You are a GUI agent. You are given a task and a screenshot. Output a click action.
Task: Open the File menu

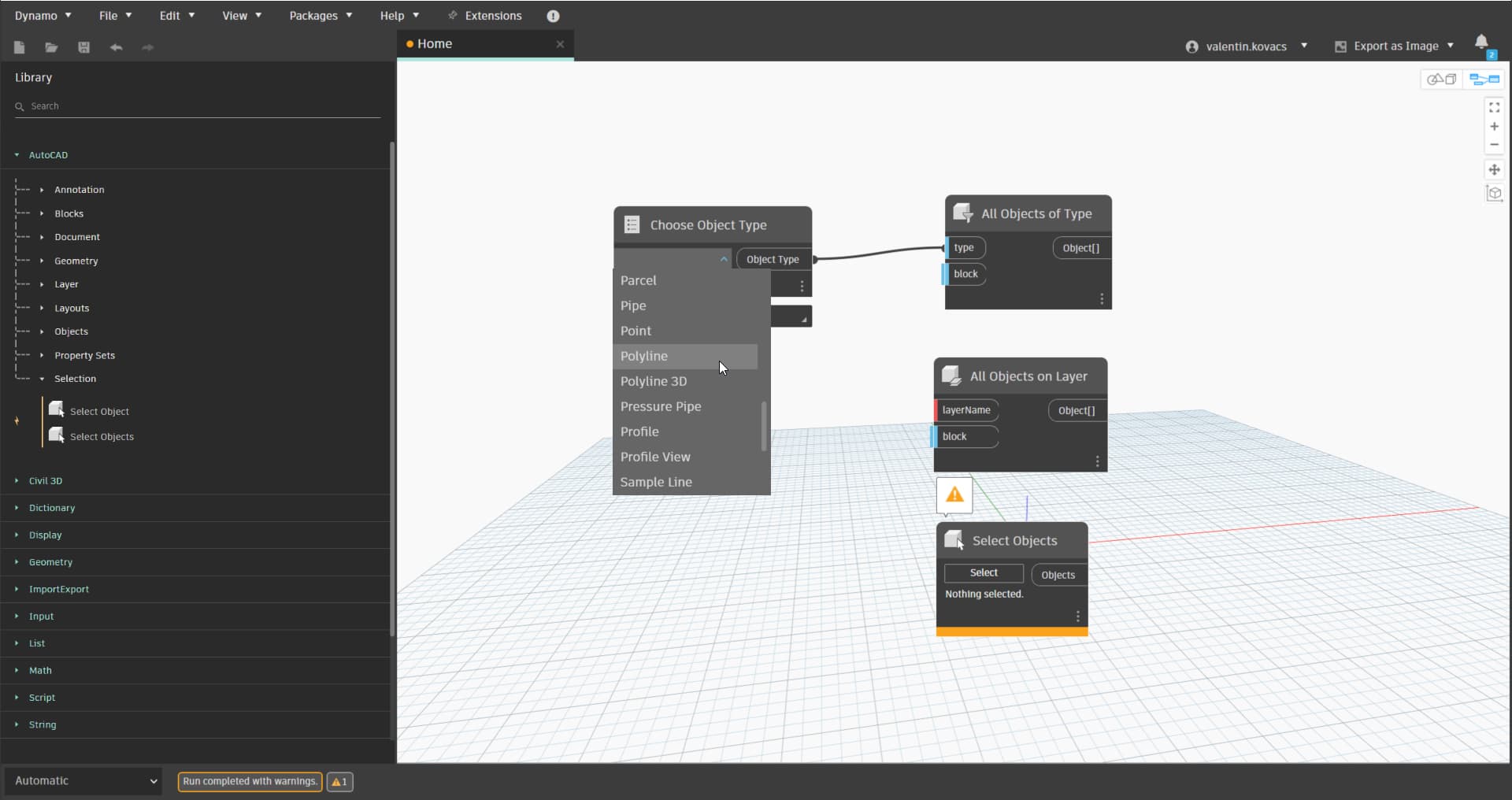[115, 16]
